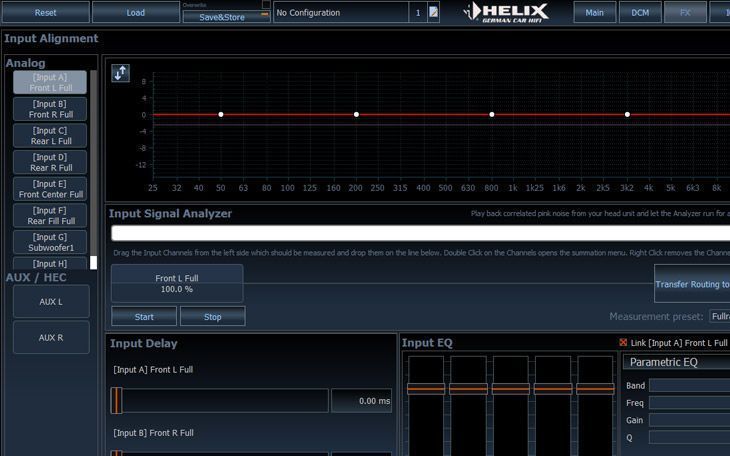Click Transfer Routing button
The image size is (730, 456).
692,284
